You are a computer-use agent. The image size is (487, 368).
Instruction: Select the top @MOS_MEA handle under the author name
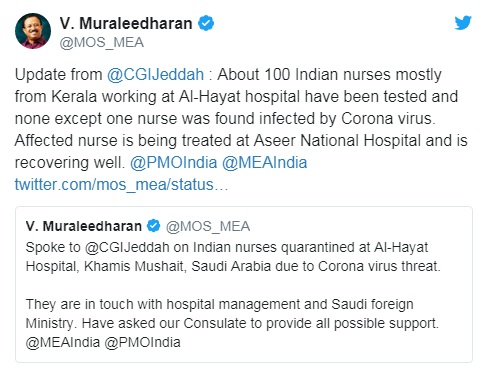[102, 42]
